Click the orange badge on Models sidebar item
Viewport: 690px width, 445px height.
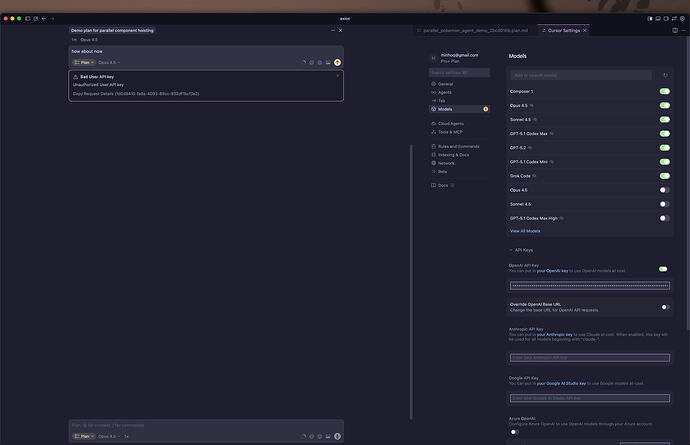(x=485, y=109)
